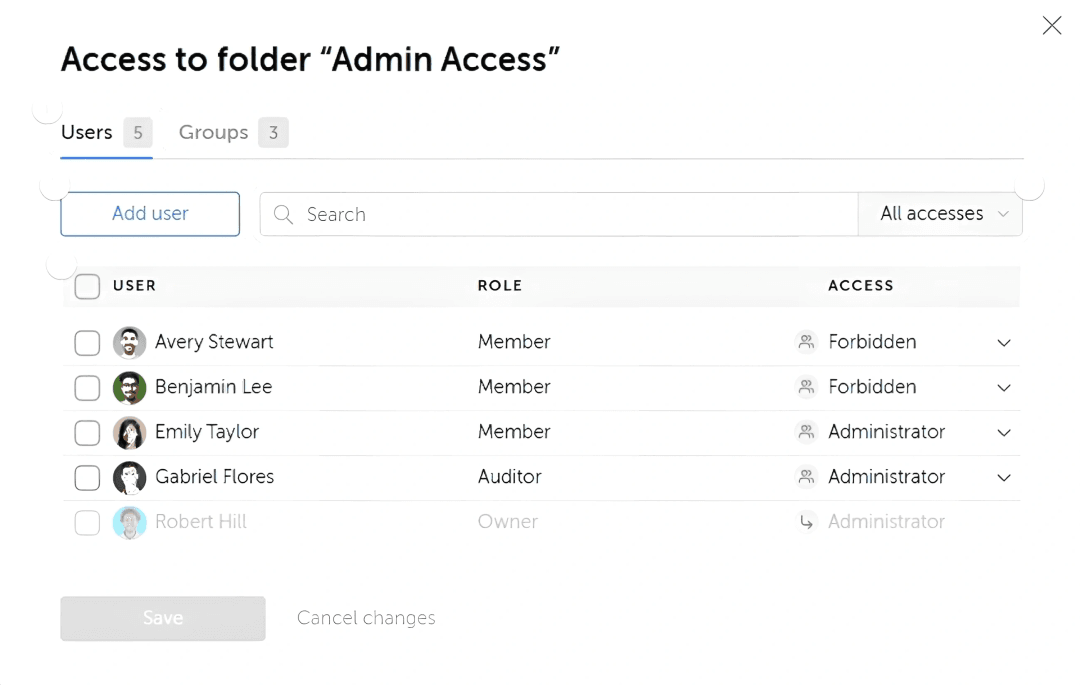Click the name Avery Stewart
Viewport: 1080px width, 685px height.
coord(214,342)
